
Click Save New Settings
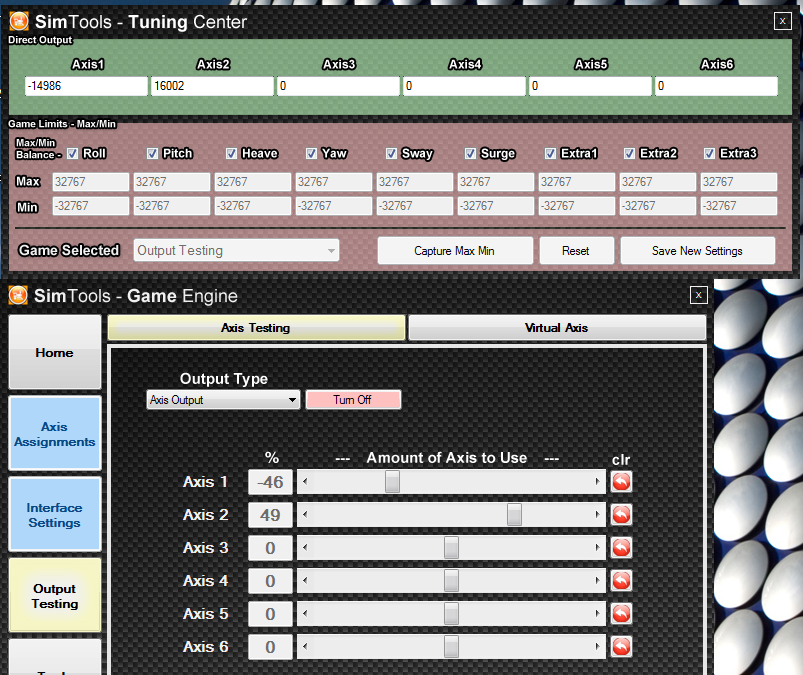[x=698, y=251]
